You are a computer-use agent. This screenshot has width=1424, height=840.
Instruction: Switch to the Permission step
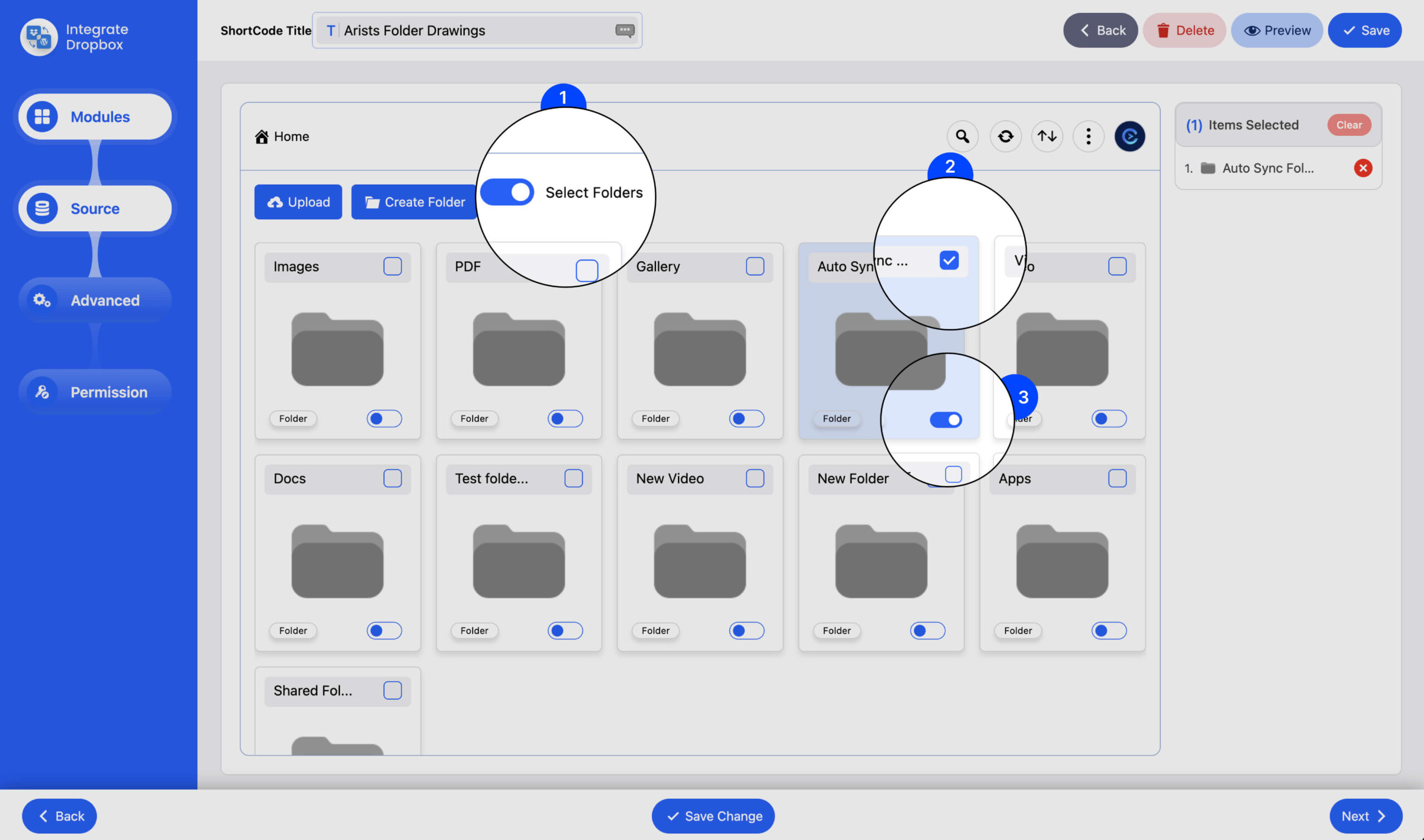tap(95, 392)
